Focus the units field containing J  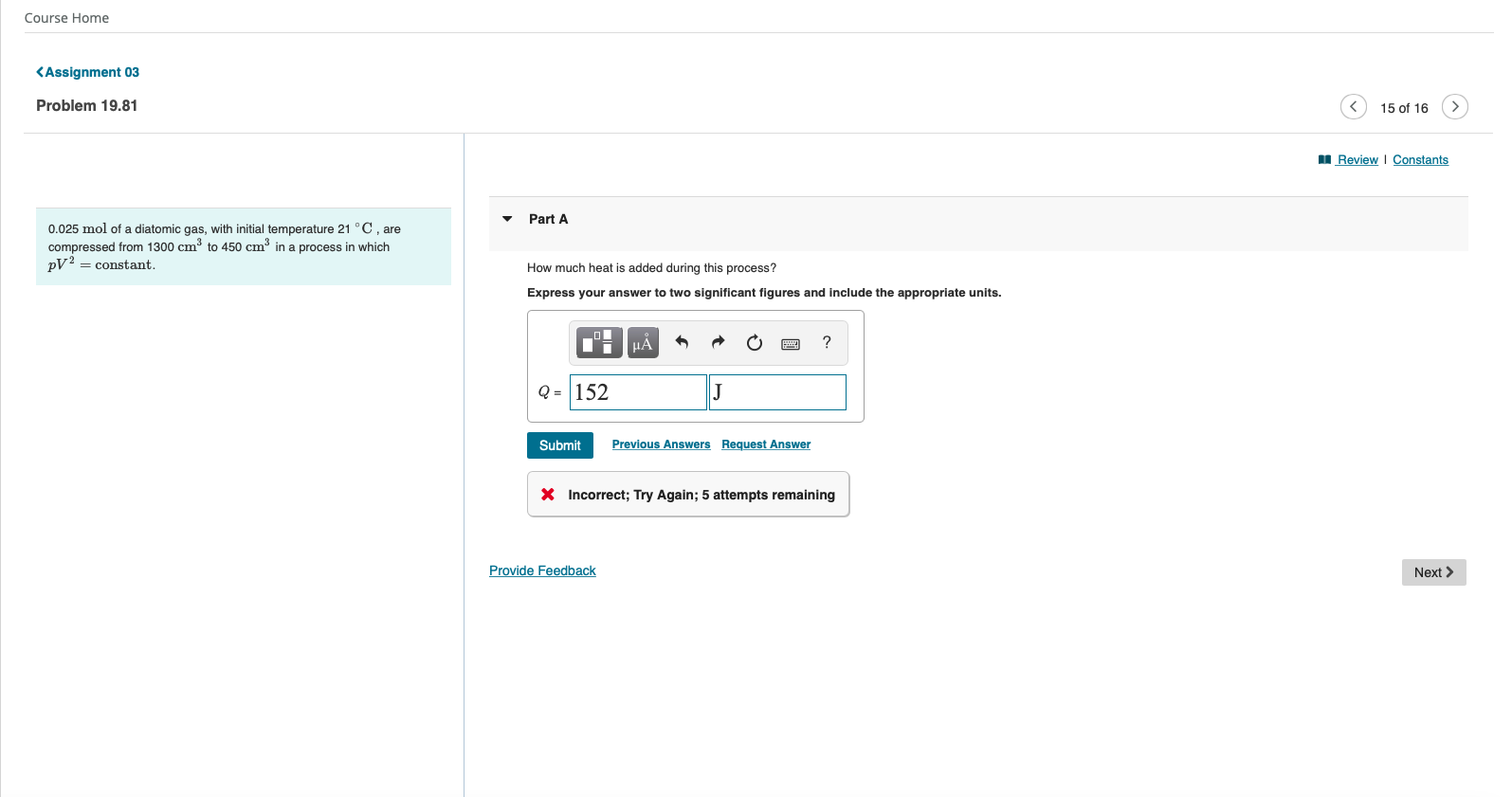click(x=777, y=392)
